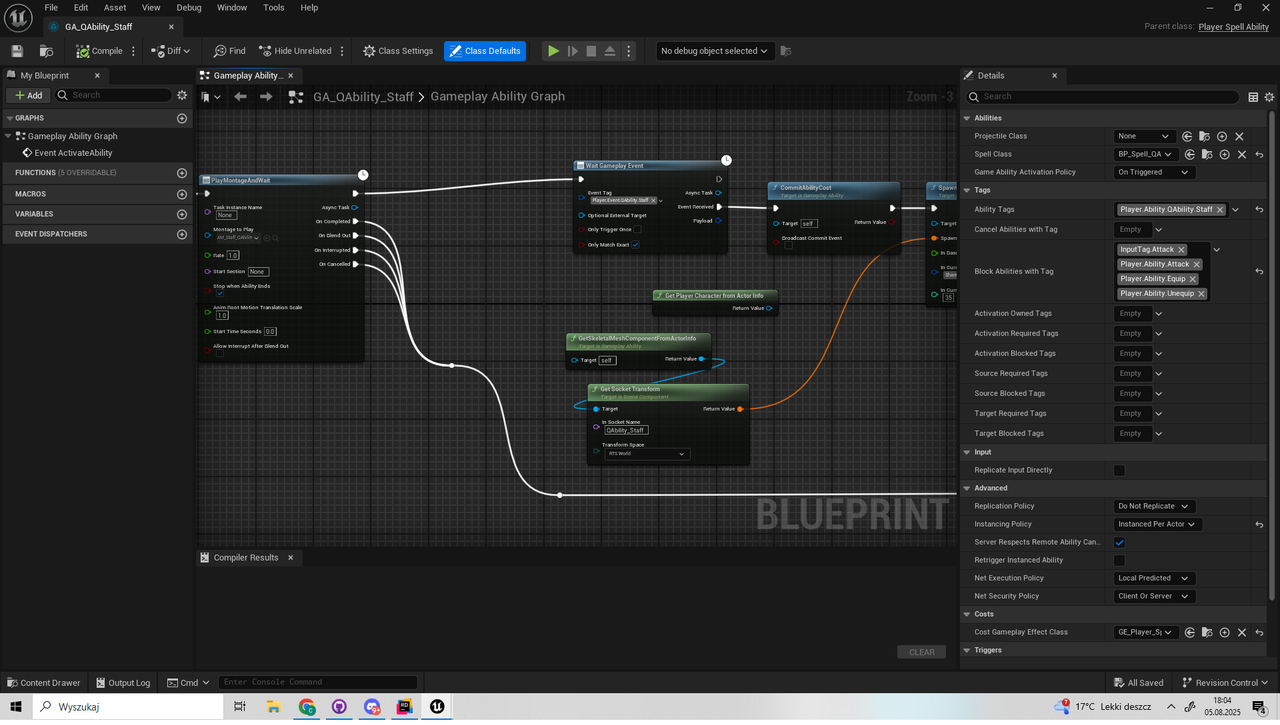Open the Compile options three-dot menu
1280x725 pixels.
click(x=133, y=51)
